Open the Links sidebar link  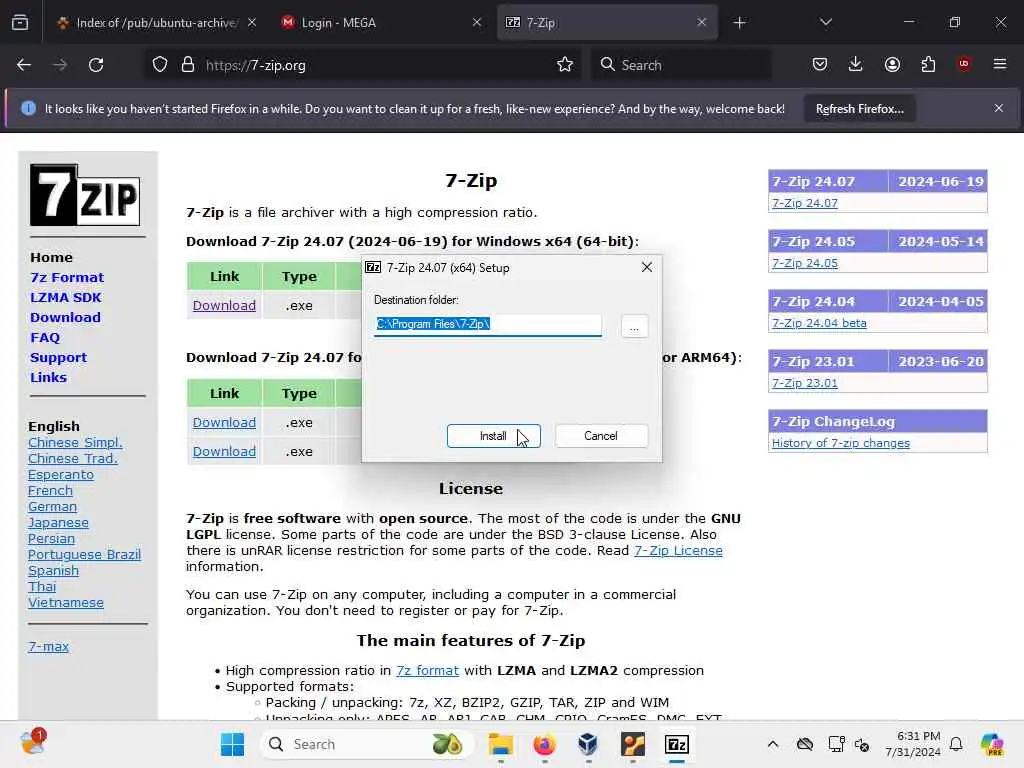pyautogui.click(x=48, y=377)
